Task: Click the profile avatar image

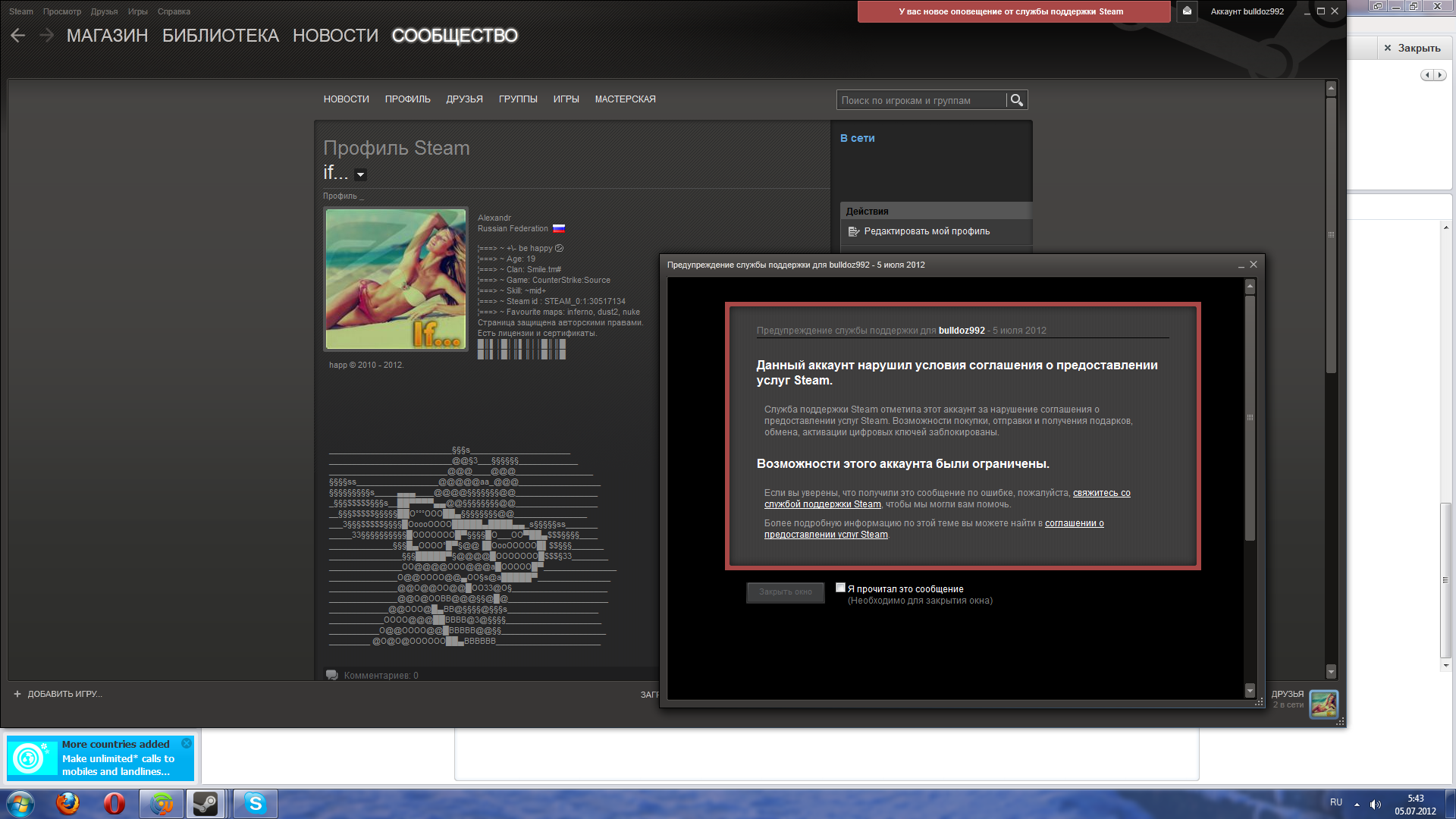Action: coord(396,279)
